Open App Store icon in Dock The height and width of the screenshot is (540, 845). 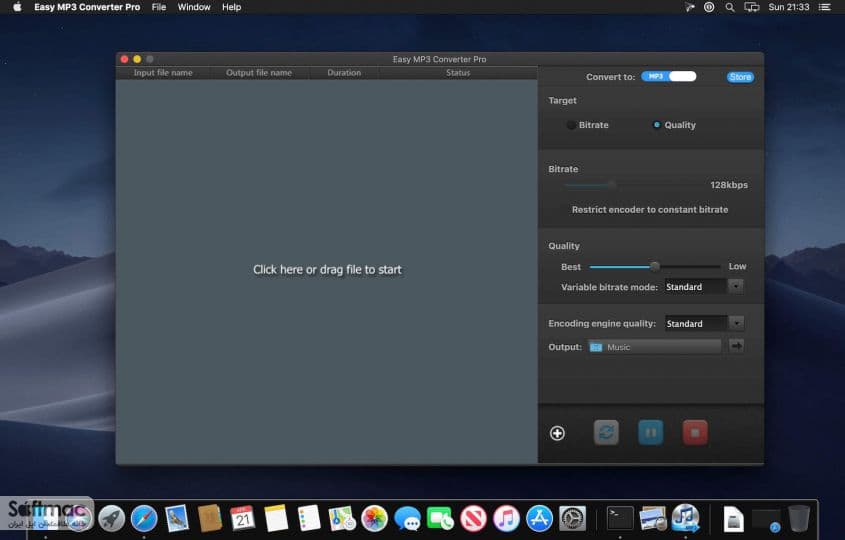coord(539,519)
